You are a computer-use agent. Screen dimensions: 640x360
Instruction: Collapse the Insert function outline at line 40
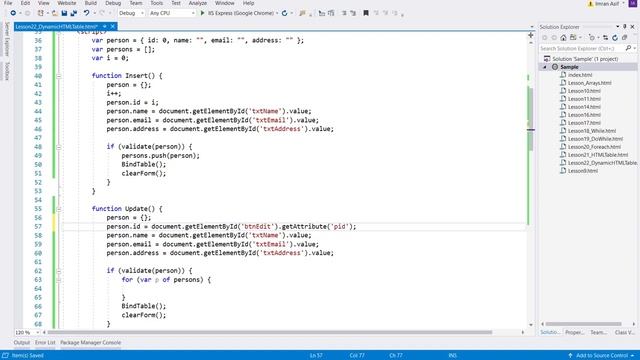click(x=59, y=76)
